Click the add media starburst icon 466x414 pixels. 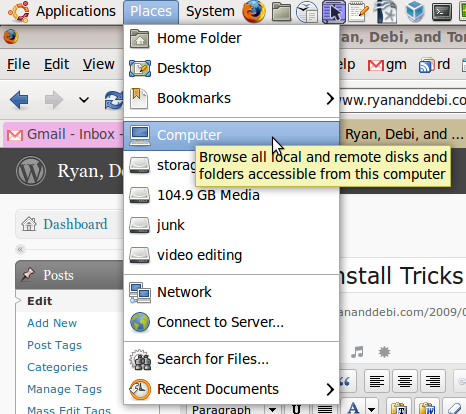click(x=384, y=352)
